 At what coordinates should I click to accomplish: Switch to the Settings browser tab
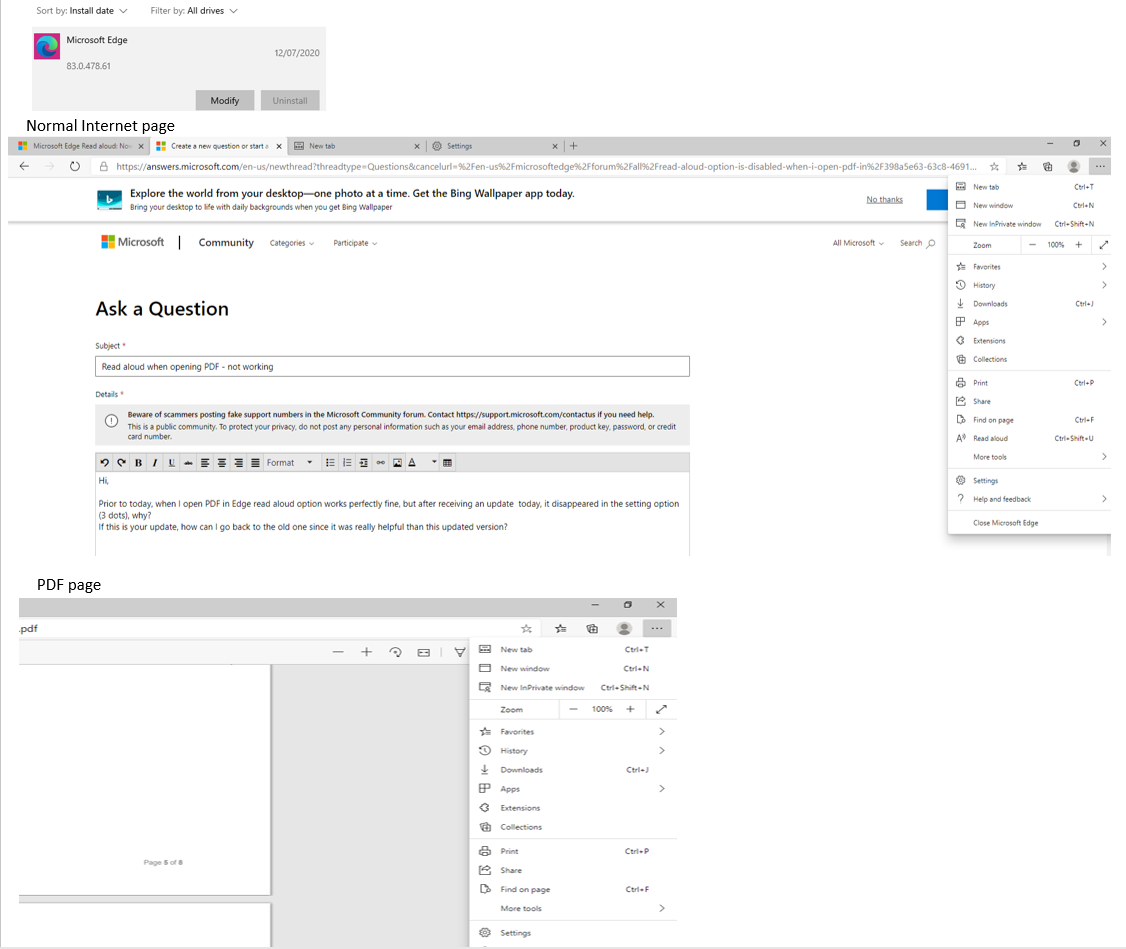(x=495, y=146)
